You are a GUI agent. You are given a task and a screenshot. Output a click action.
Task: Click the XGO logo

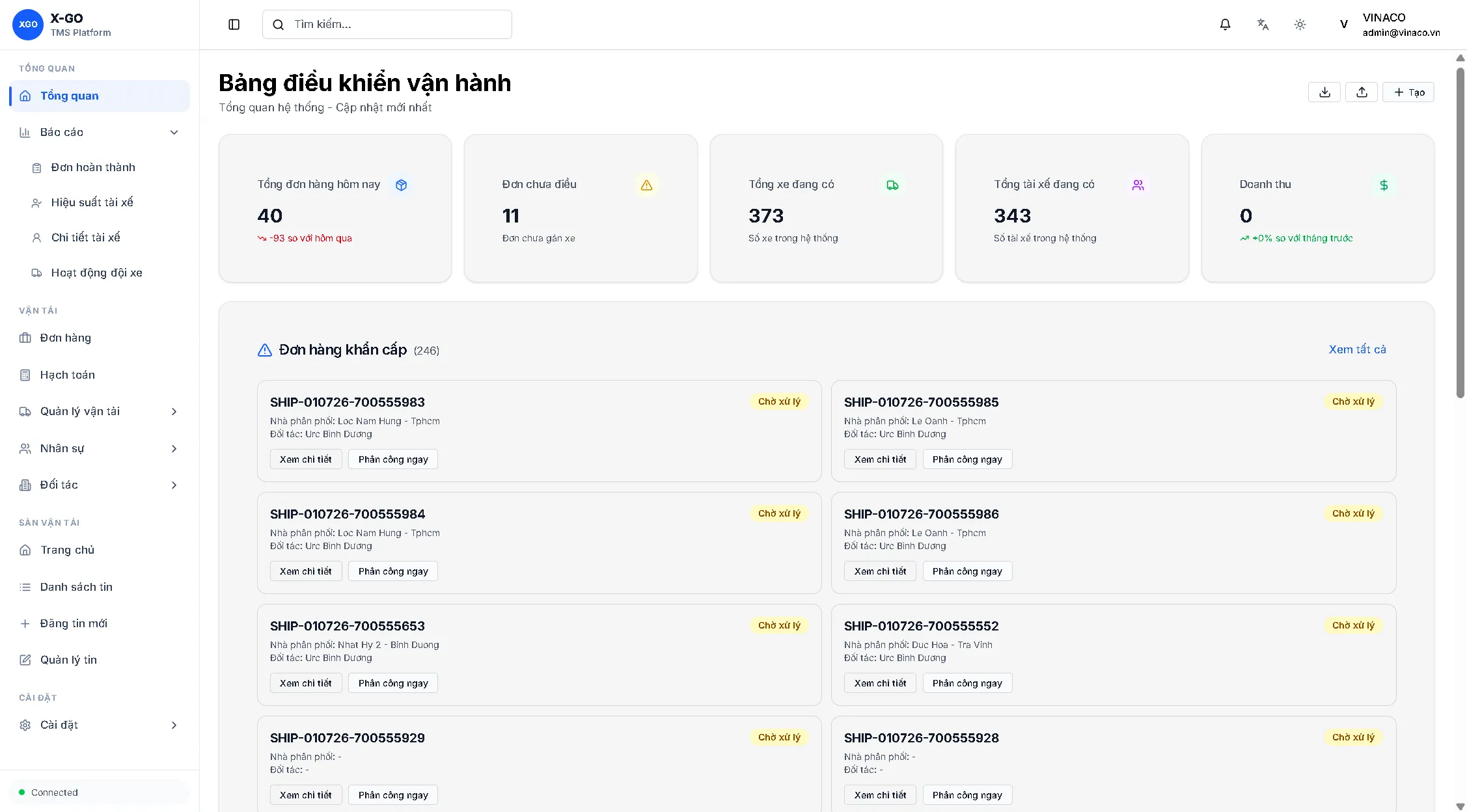click(x=28, y=25)
